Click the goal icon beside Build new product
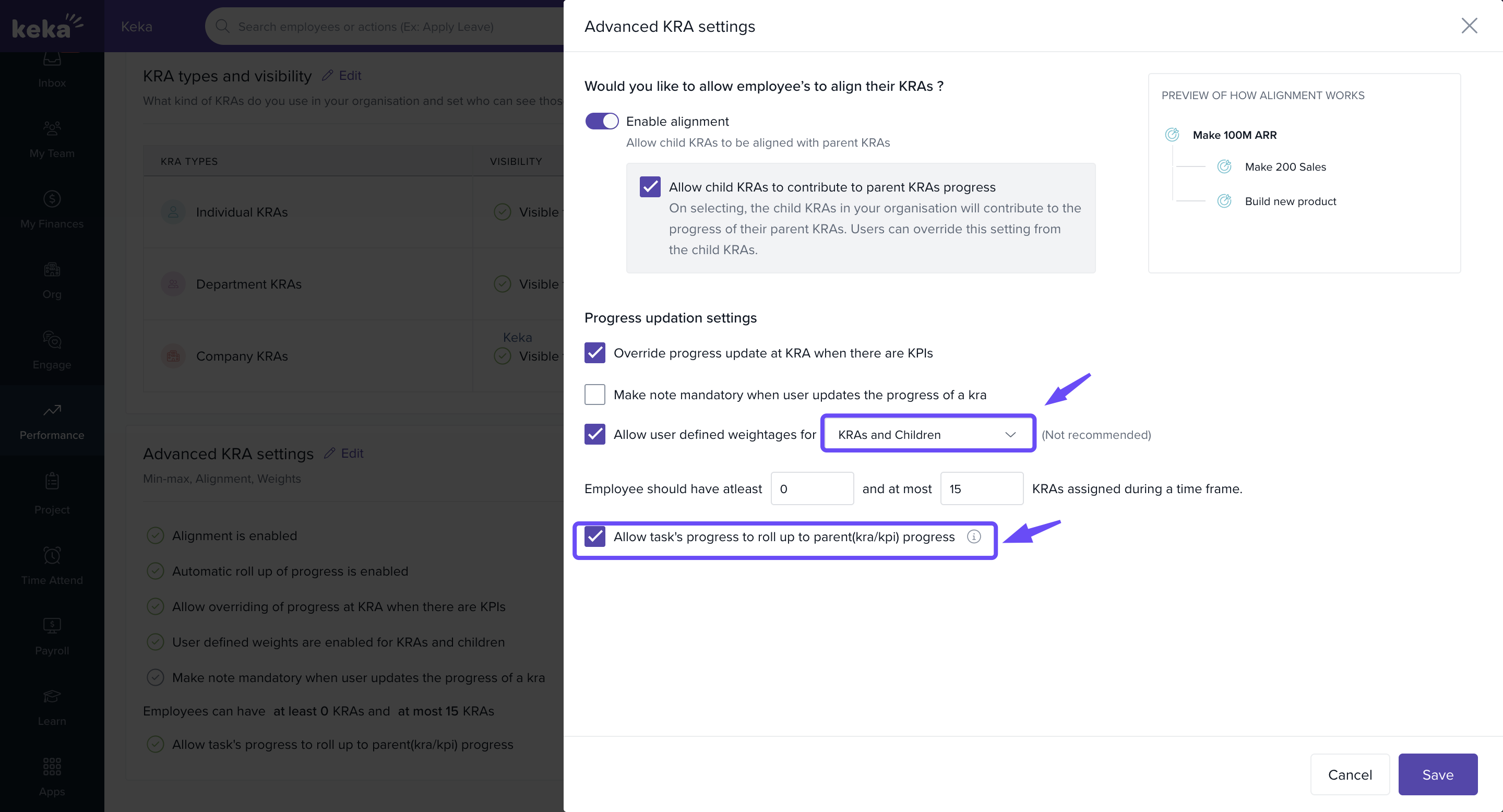This screenshot has height=812, width=1503. [x=1224, y=201]
